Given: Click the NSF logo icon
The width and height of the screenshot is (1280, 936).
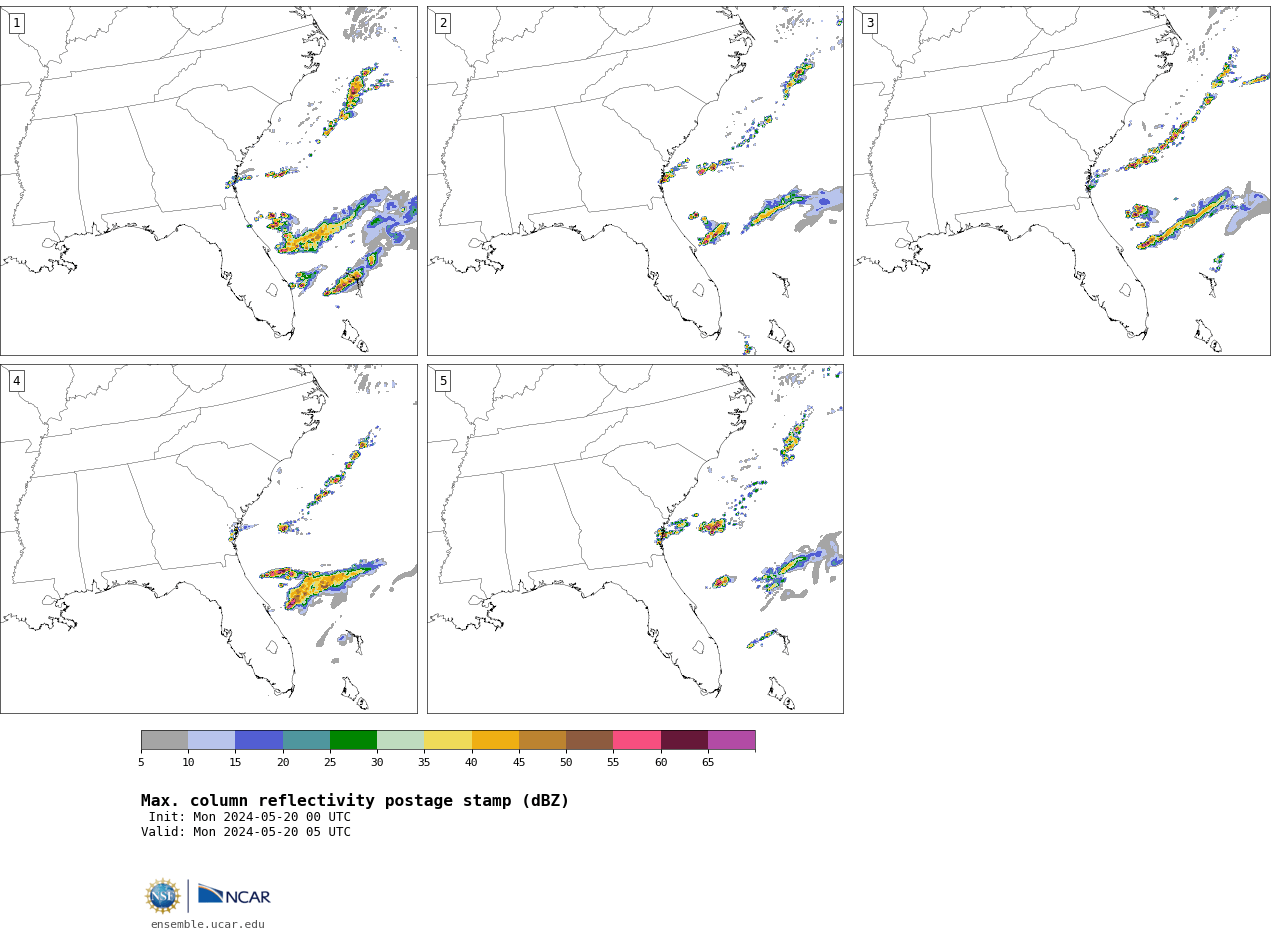Looking at the screenshot, I should [x=163, y=896].
